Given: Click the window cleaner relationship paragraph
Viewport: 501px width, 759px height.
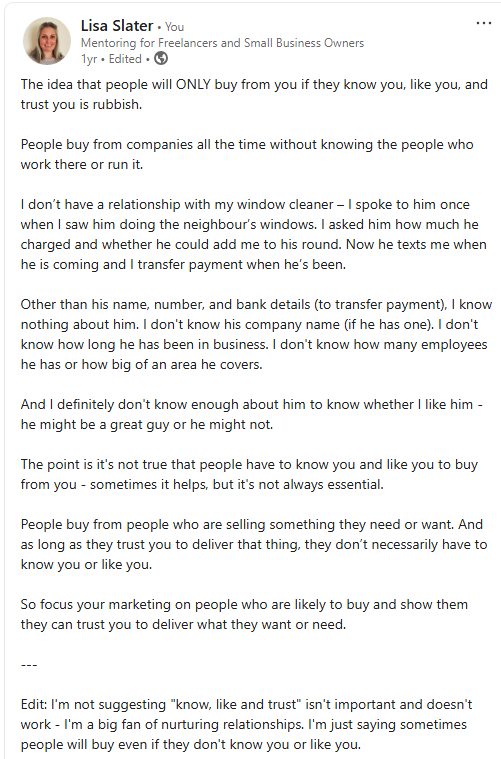Looking at the screenshot, I should [x=253, y=234].
